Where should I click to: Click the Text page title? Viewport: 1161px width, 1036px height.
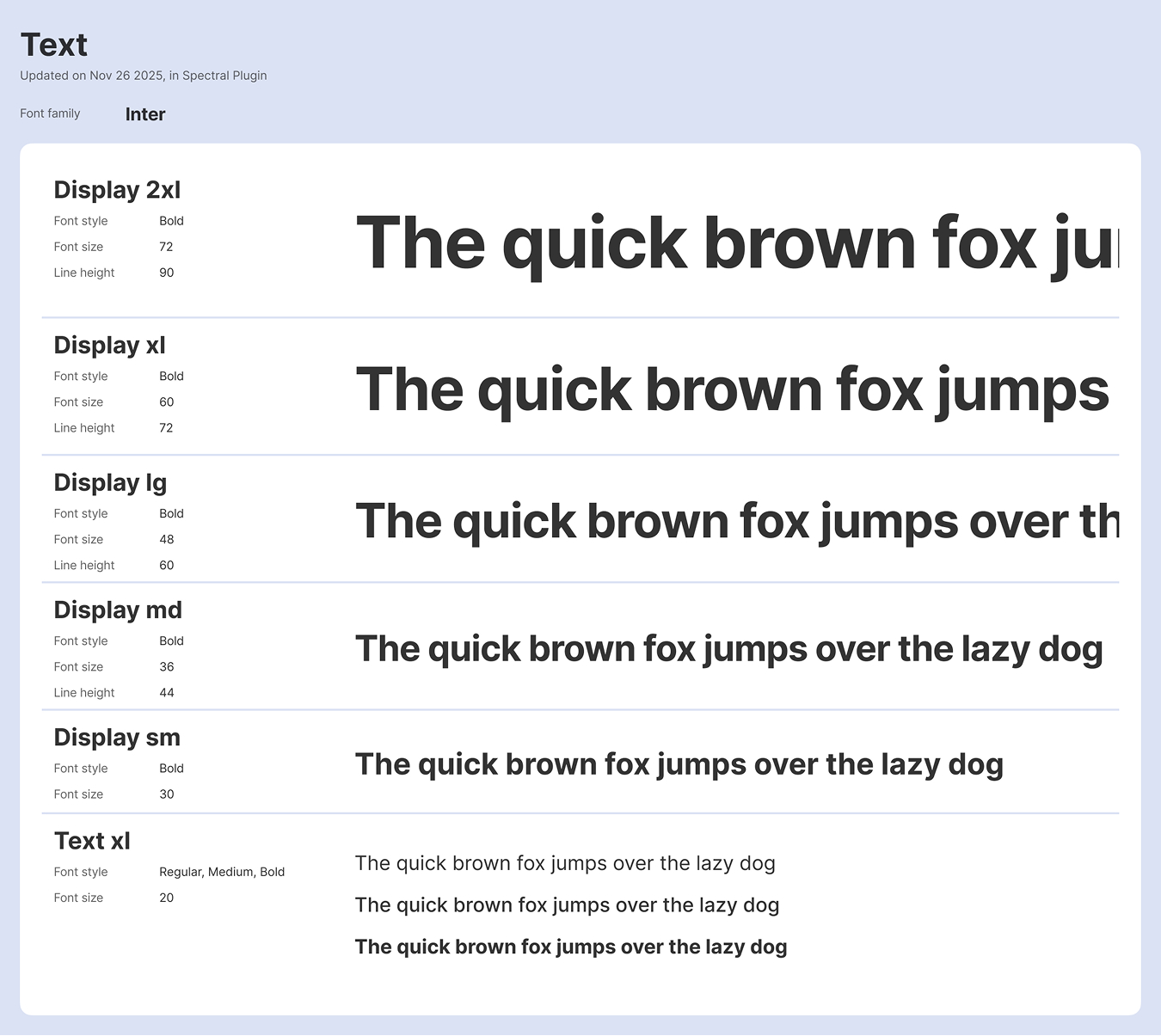(54, 46)
